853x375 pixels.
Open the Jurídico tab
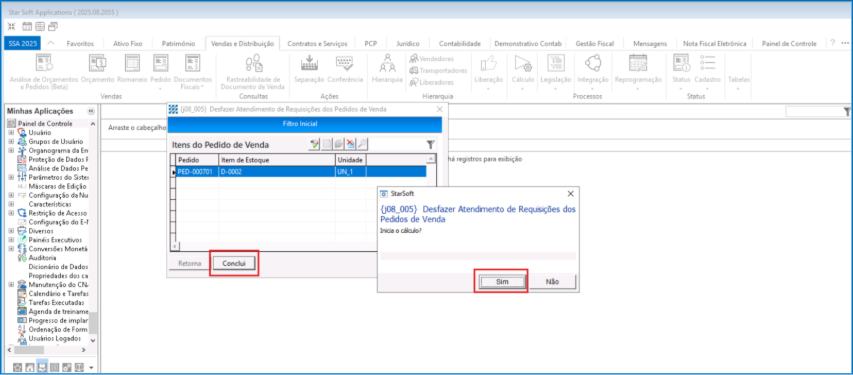point(408,44)
